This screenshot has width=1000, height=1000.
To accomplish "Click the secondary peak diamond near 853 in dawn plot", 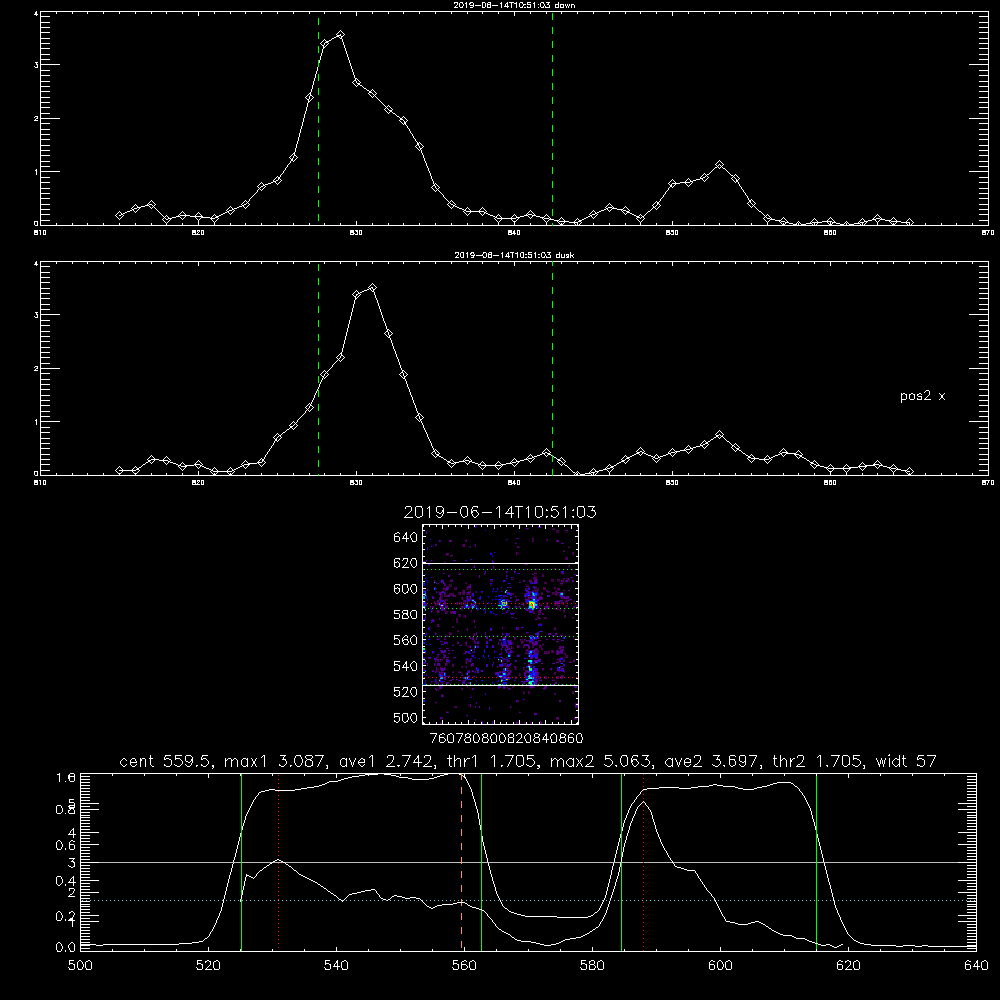I will coord(719,165).
